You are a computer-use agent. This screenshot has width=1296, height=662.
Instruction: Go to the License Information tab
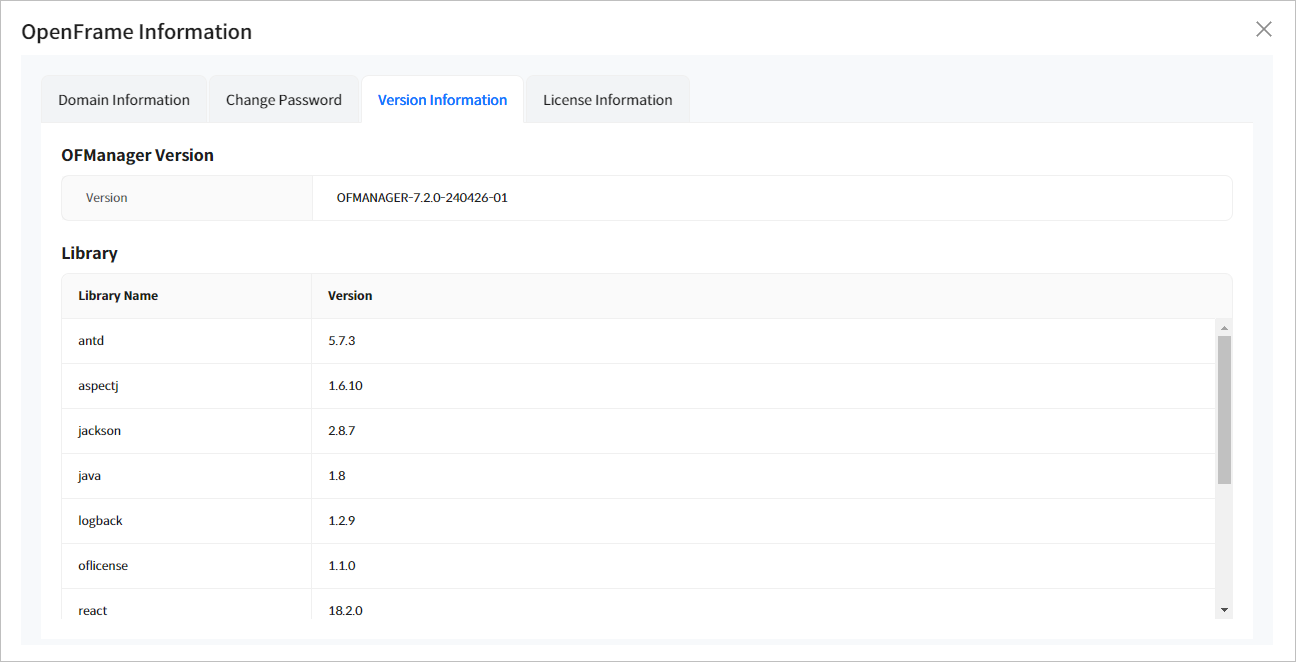(x=607, y=100)
